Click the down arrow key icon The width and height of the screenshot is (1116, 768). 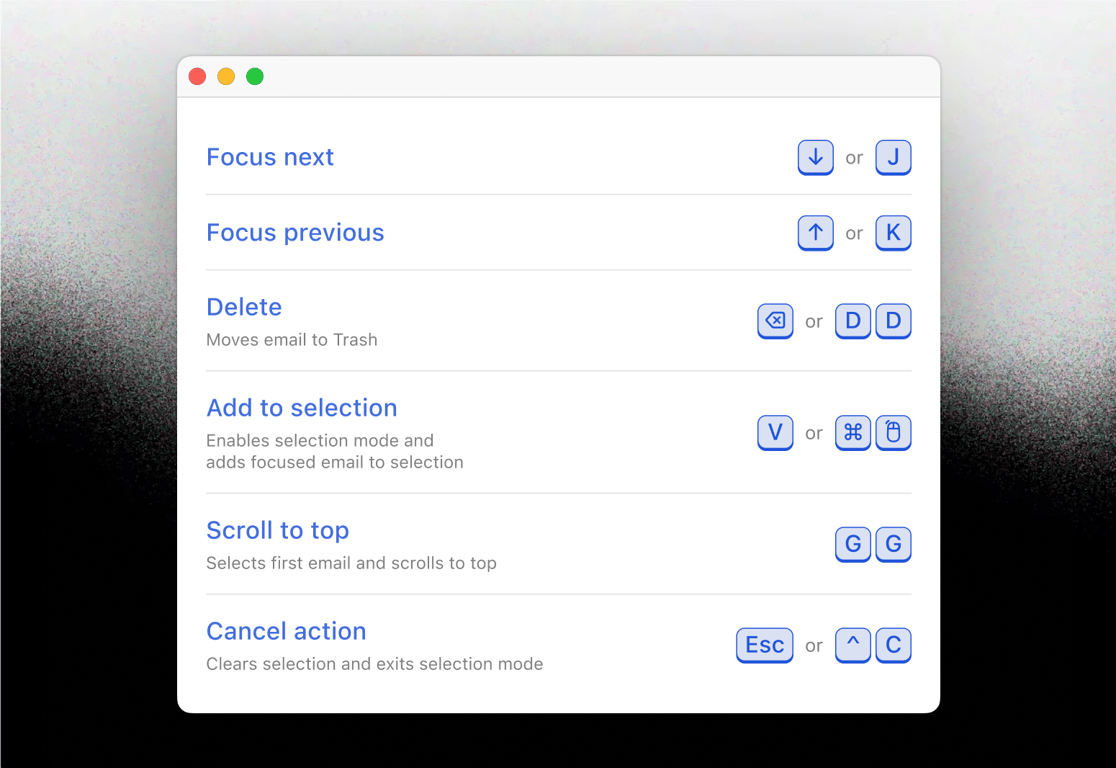point(815,157)
